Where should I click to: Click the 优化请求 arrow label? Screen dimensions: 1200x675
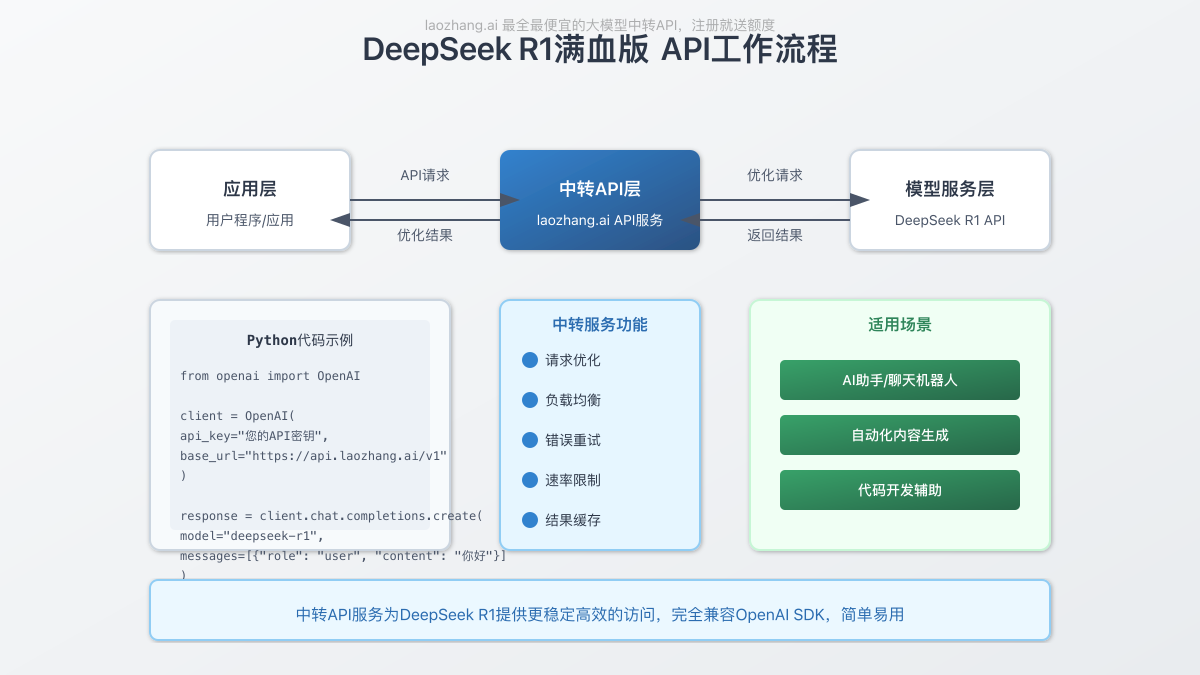pyautogui.click(x=775, y=175)
